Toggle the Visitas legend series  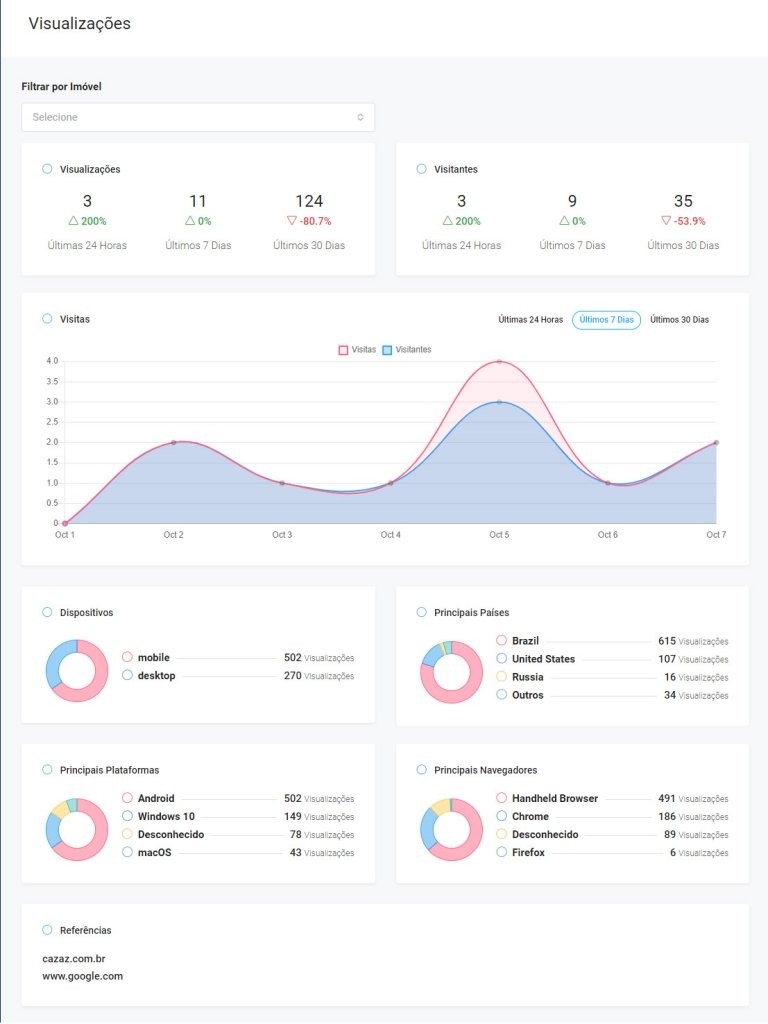[358, 350]
